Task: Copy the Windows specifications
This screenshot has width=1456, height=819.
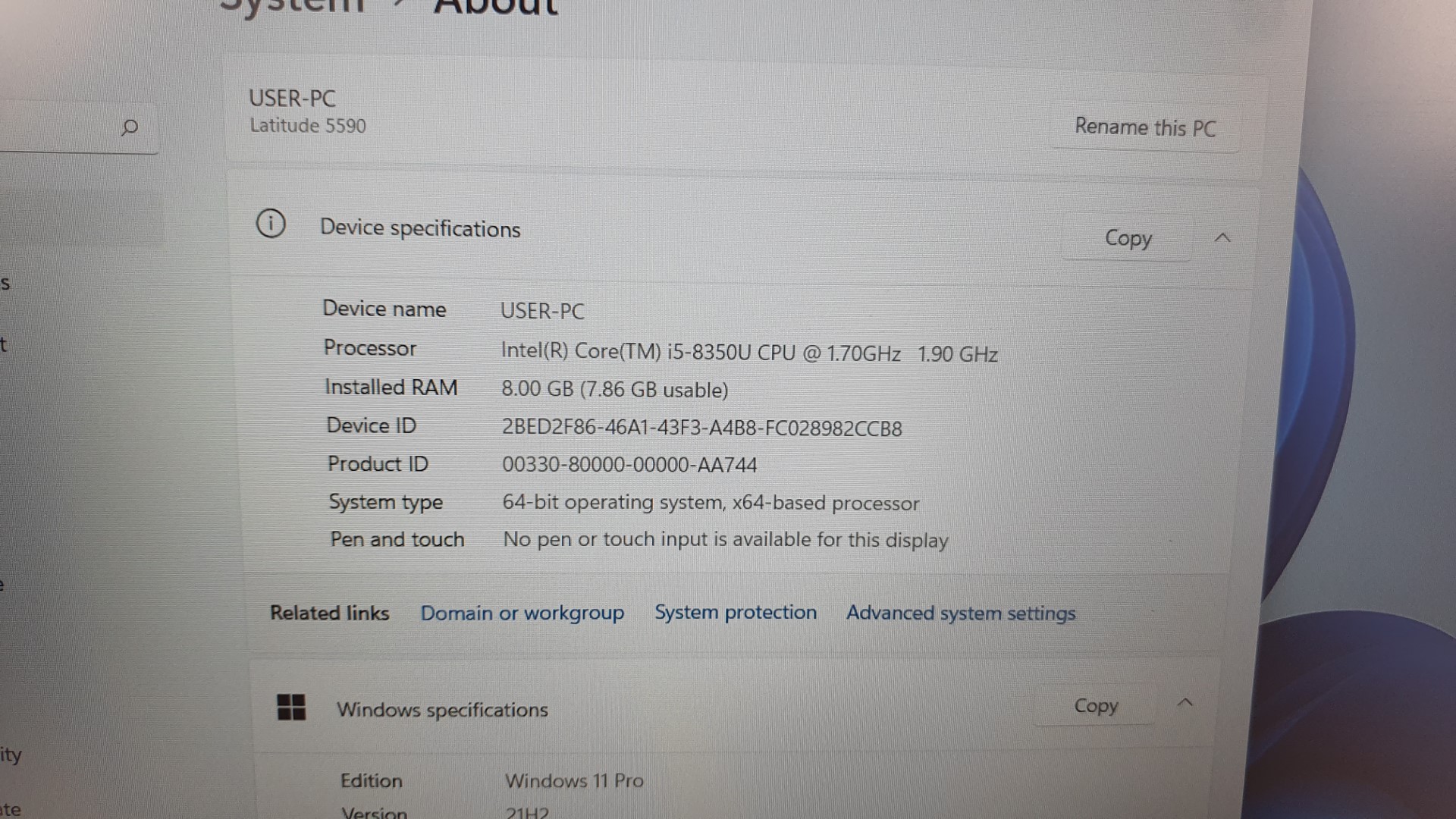Action: point(1096,706)
